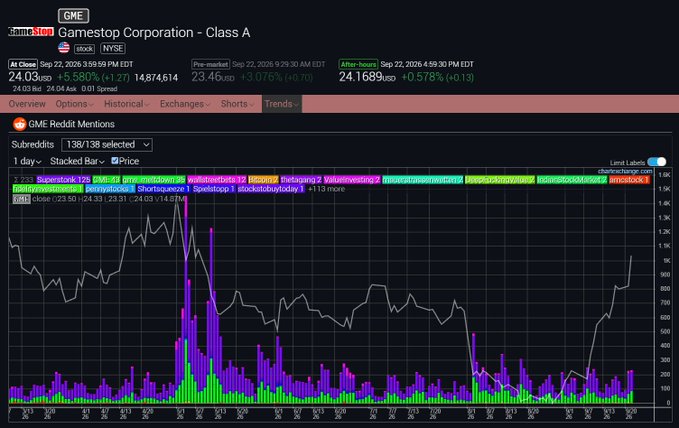The image size is (679, 428).
Task: Click the 24.04 Ask text
Action: (61, 89)
